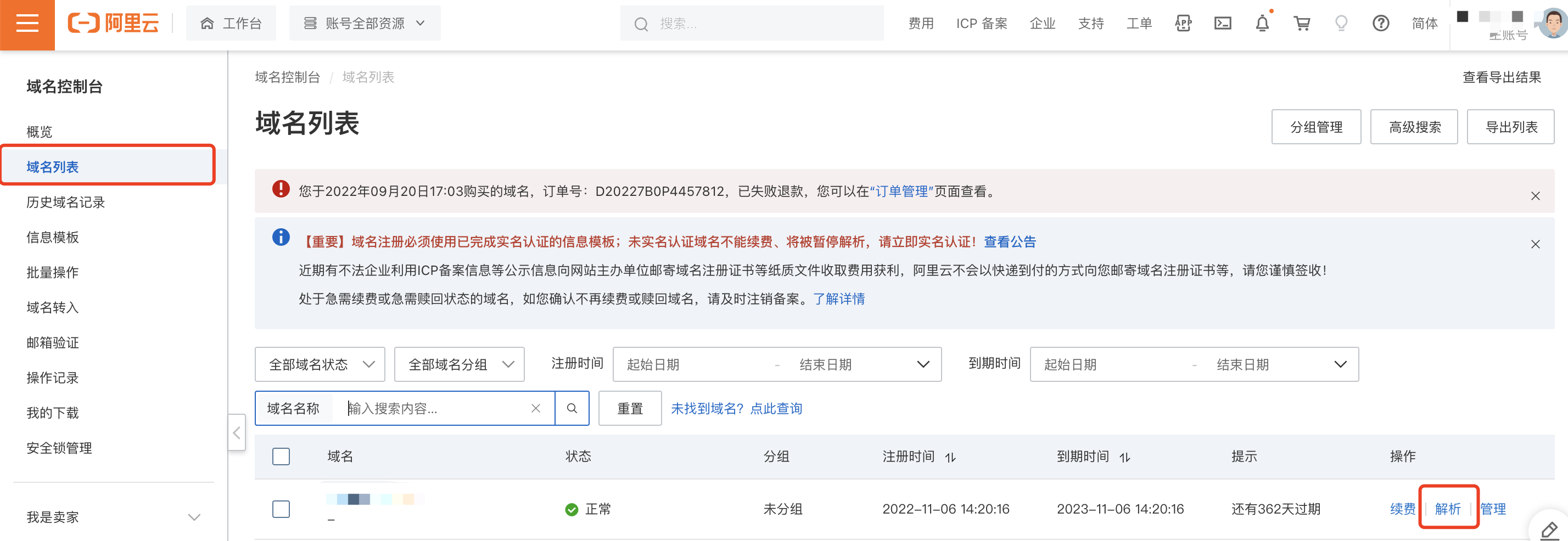1568x541 pixels.
Task: Click 解析 for the domain row
Action: click(1447, 509)
